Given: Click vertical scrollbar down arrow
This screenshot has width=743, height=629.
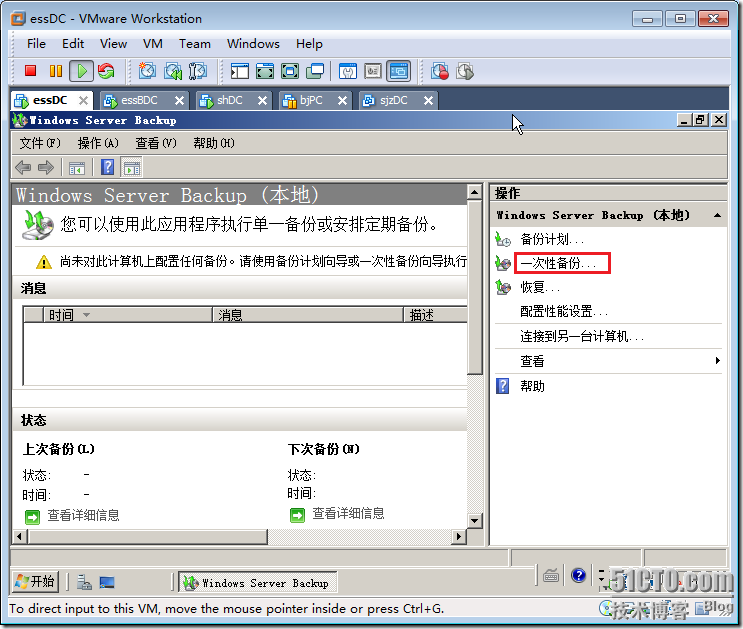Looking at the screenshot, I should [x=474, y=521].
